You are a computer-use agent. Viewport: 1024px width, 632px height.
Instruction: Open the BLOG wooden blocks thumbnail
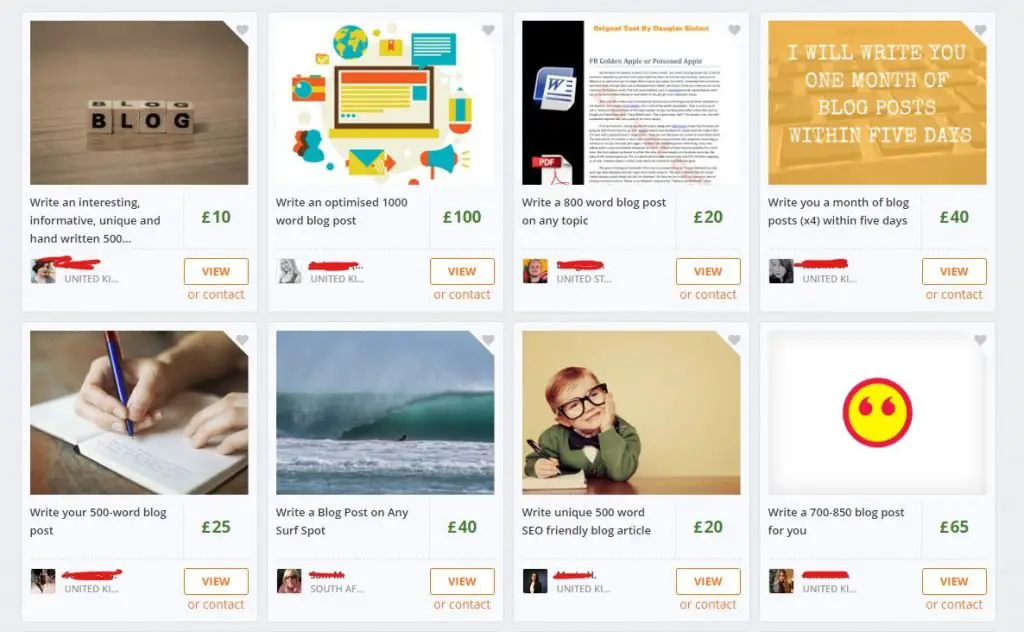click(x=139, y=103)
